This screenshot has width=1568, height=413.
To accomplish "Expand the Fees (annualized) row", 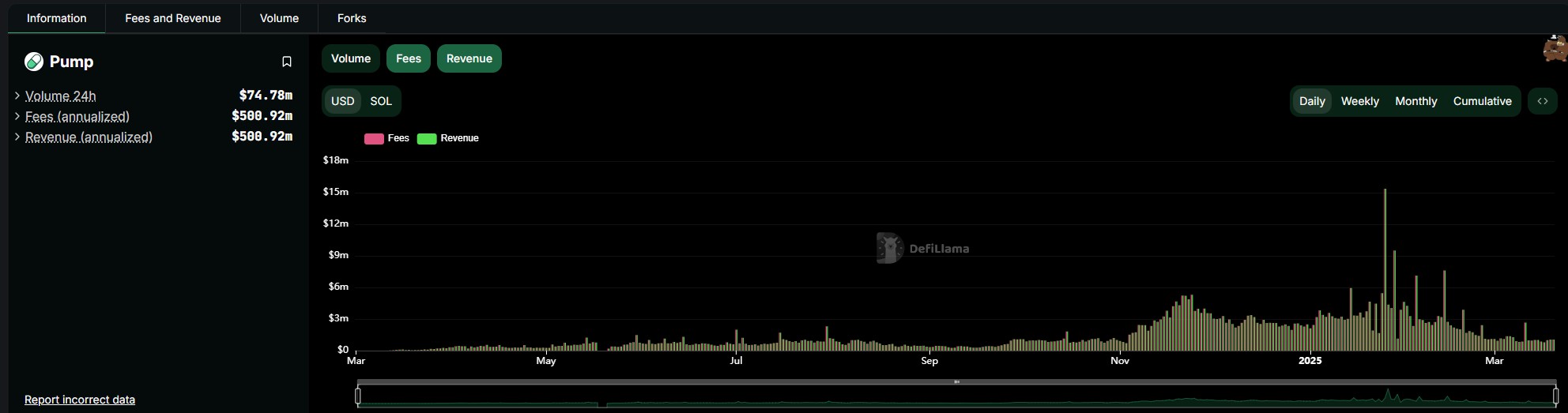I will coord(17,116).
